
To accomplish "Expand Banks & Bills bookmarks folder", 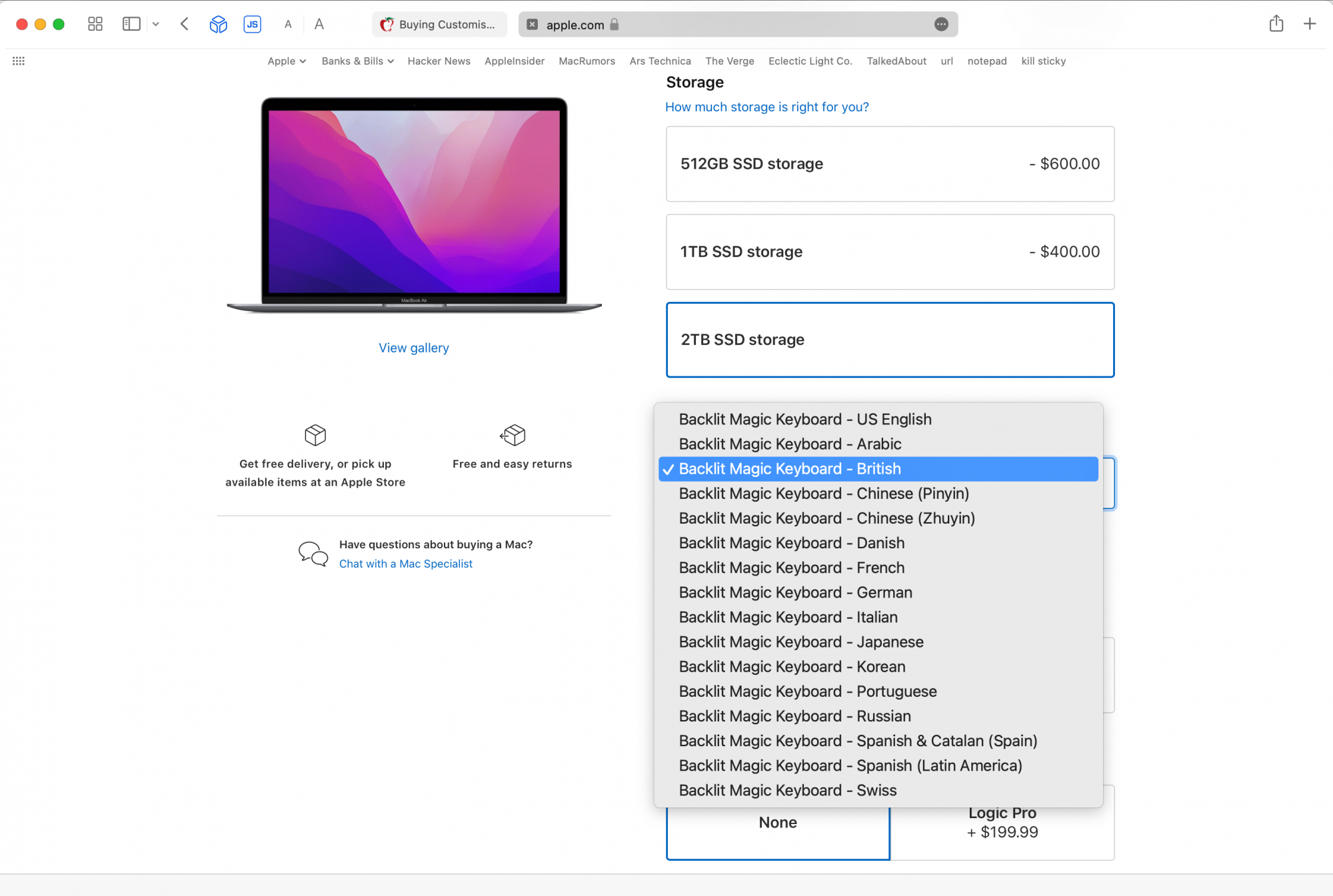I will pos(357,61).
